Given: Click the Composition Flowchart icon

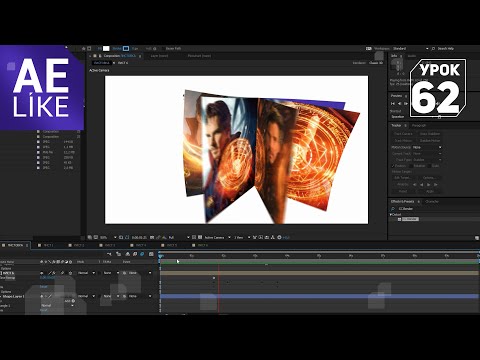Looking at the screenshot, I should click(273, 237).
